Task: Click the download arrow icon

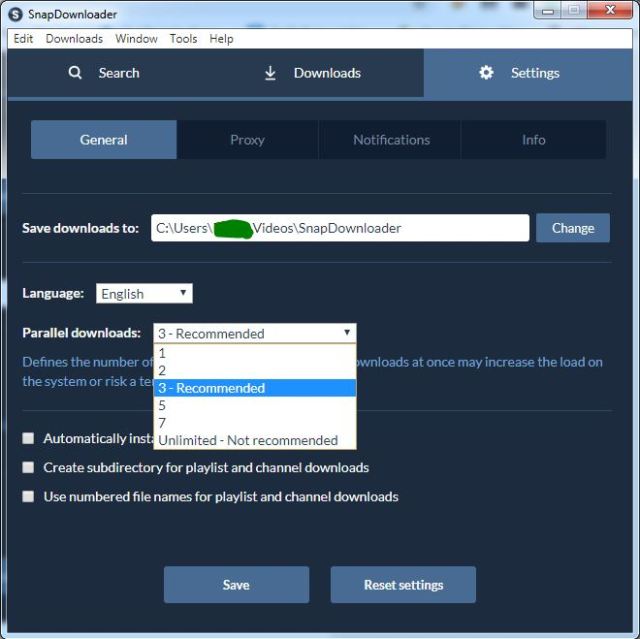Action: (270, 73)
